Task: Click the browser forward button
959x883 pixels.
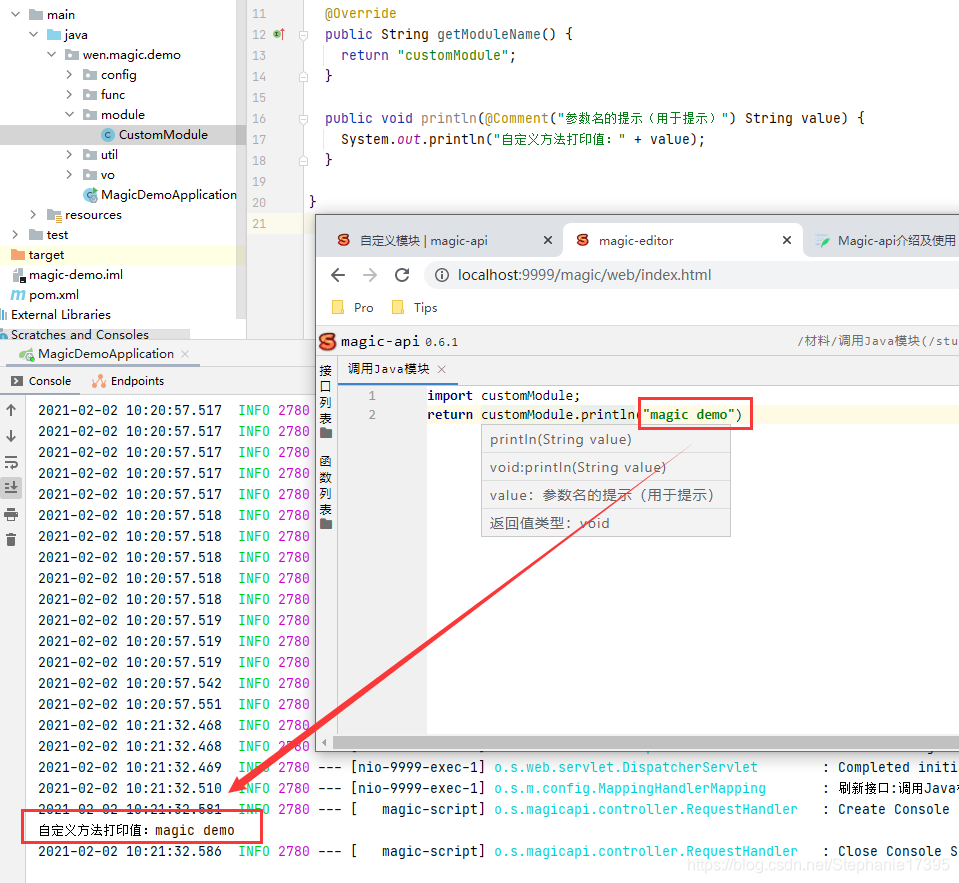Action: (x=370, y=275)
